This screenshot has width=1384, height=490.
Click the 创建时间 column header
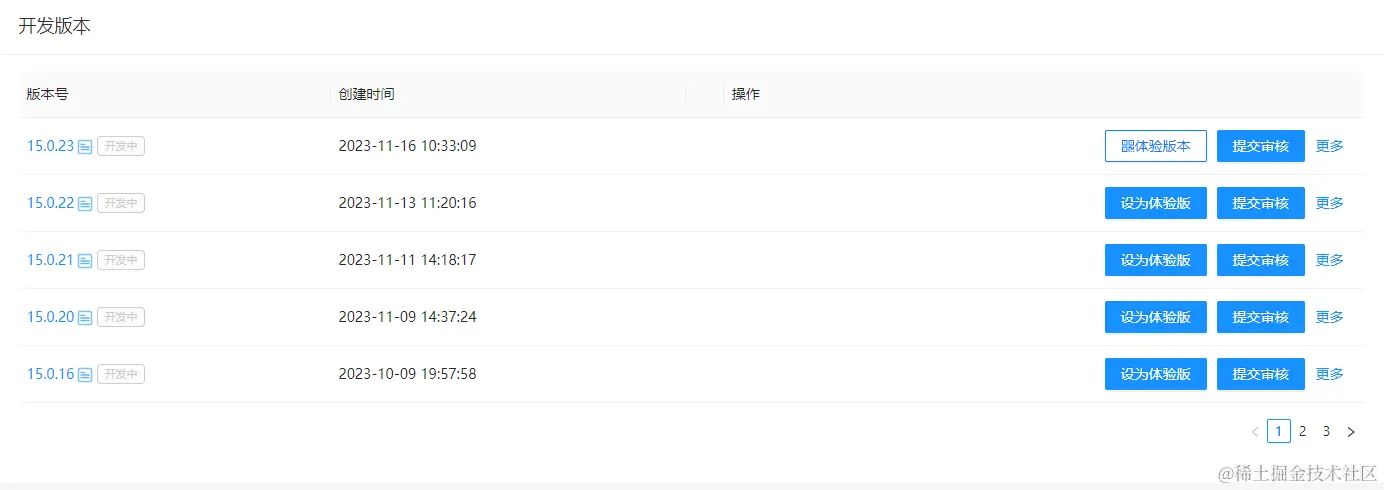pos(366,94)
